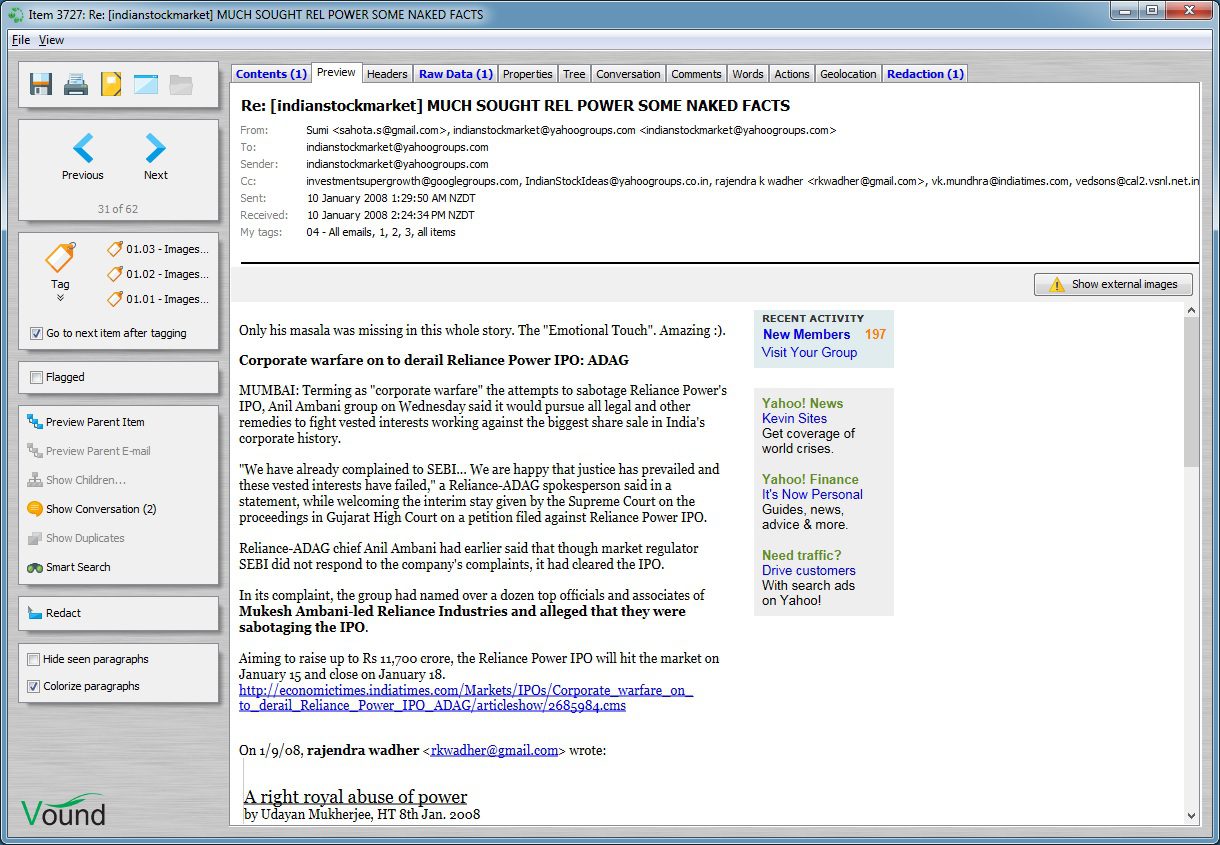Click the printer icon
Viewport: 1220px width, 845px height.
tap(76, 85)
